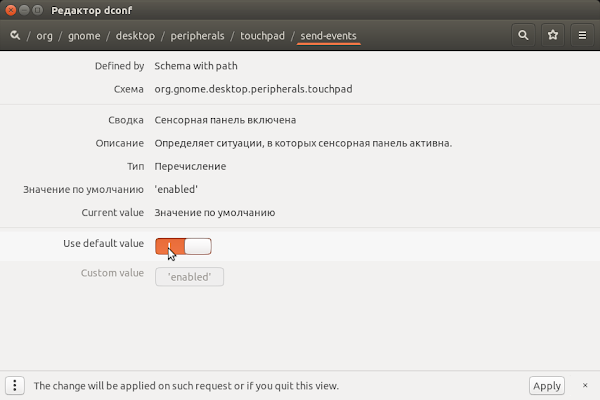The image size is (600, 400).
Task: Open bookmarks star icon
Action: pyautogui.click(x=553, y=35)
